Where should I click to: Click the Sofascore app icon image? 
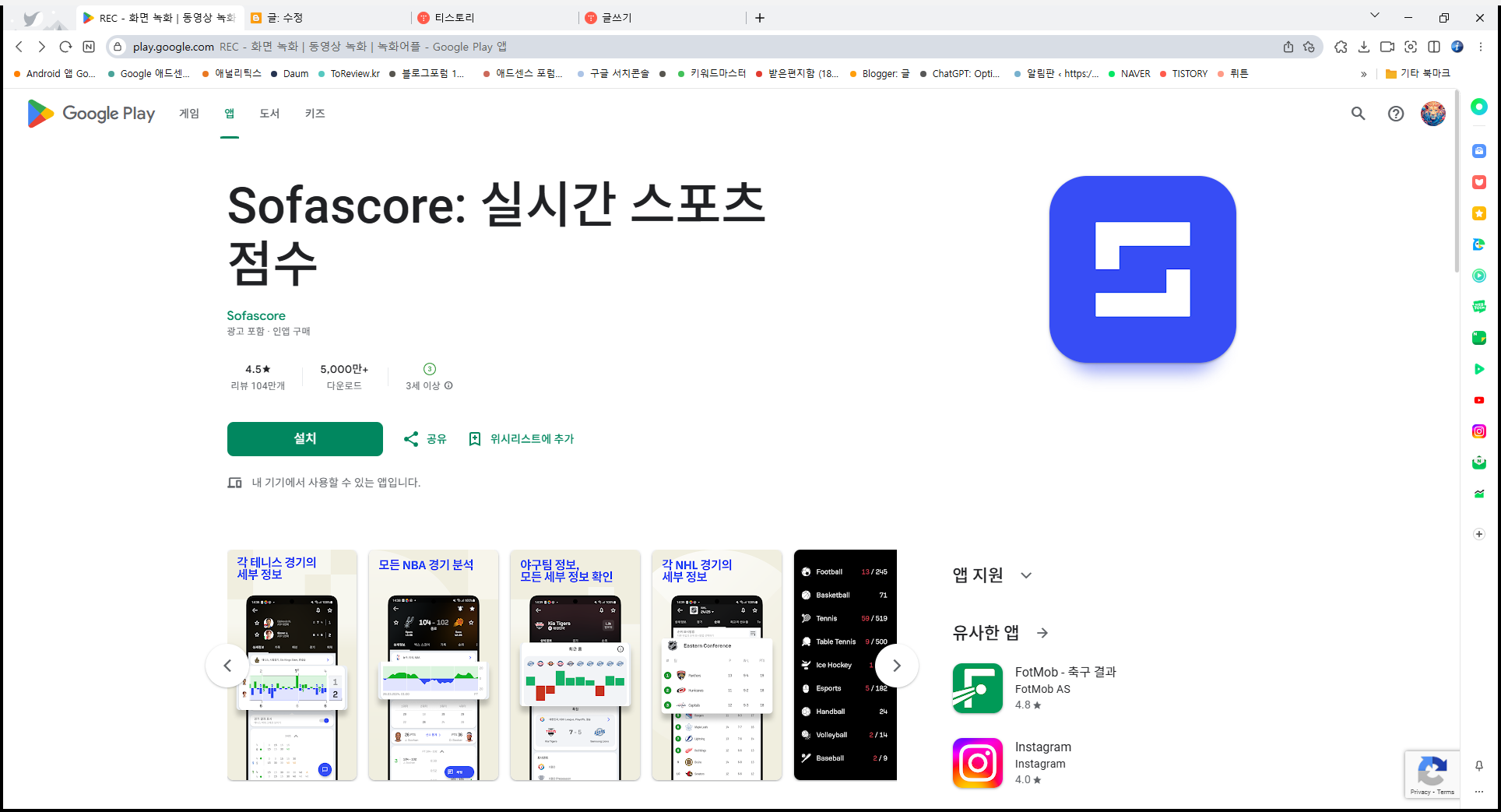[1142, 269]
